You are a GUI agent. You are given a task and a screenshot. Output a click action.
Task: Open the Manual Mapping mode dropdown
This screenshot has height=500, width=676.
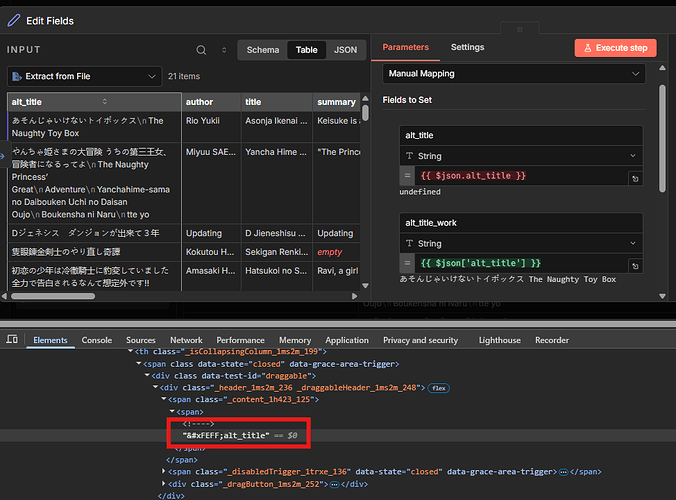click(513, 74)
